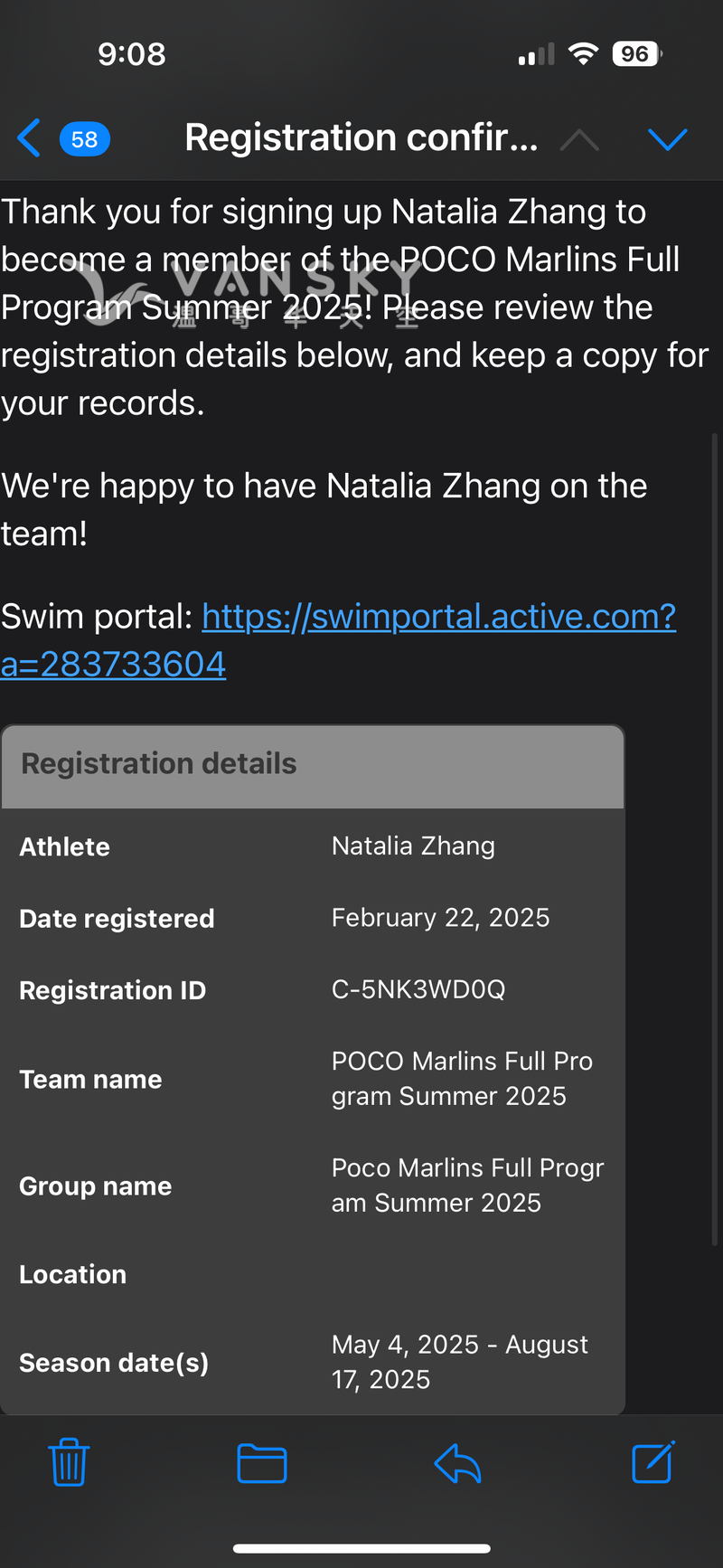Delete this email with the trash icon
Image resolution: width=723 pixels, height=1568 pixels.
(69, 1462)
